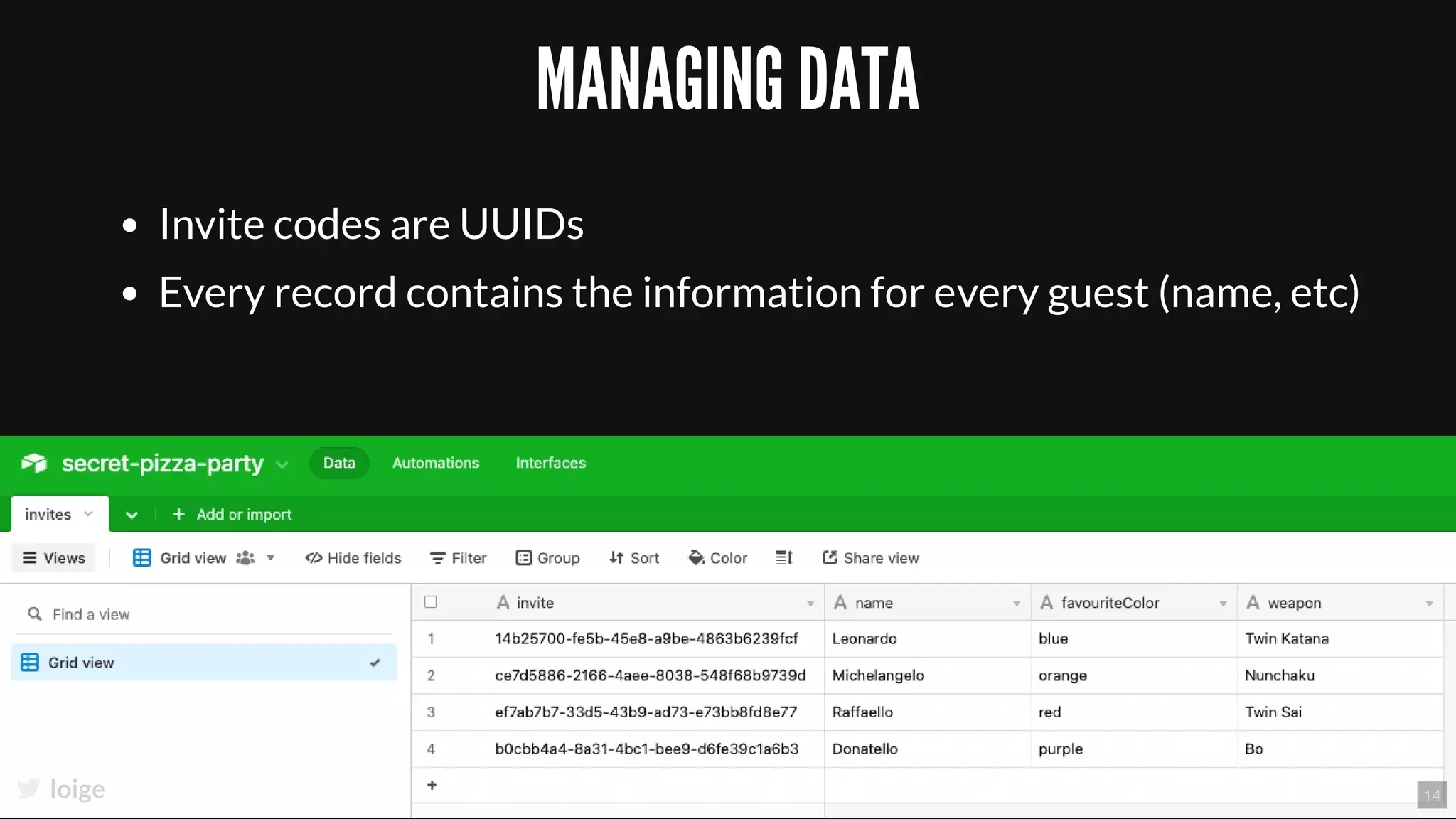
Task: Open the Interfaces tab
Action: 551,463
